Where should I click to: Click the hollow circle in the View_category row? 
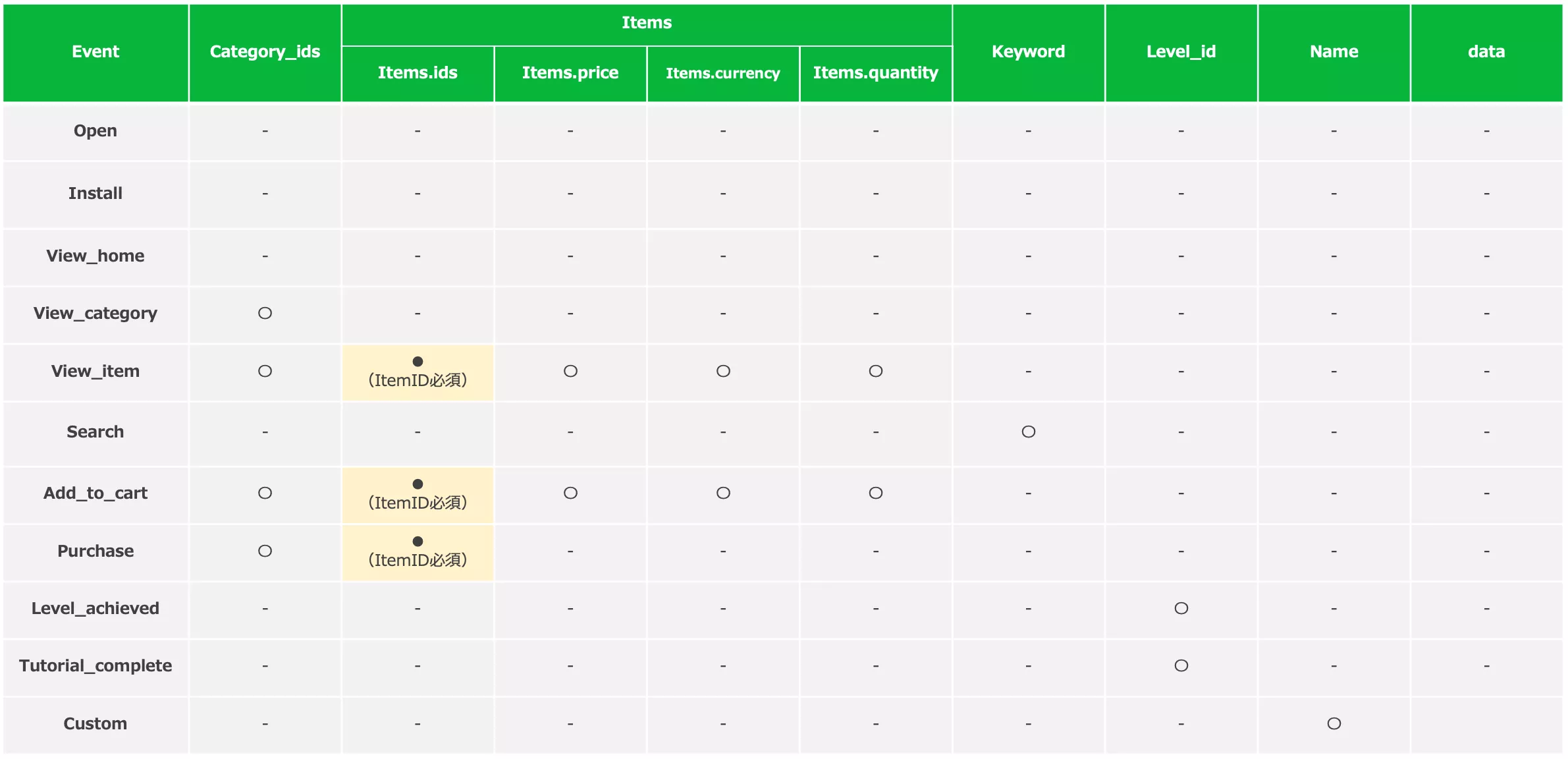pyautogui.click(x=265, y=313)
